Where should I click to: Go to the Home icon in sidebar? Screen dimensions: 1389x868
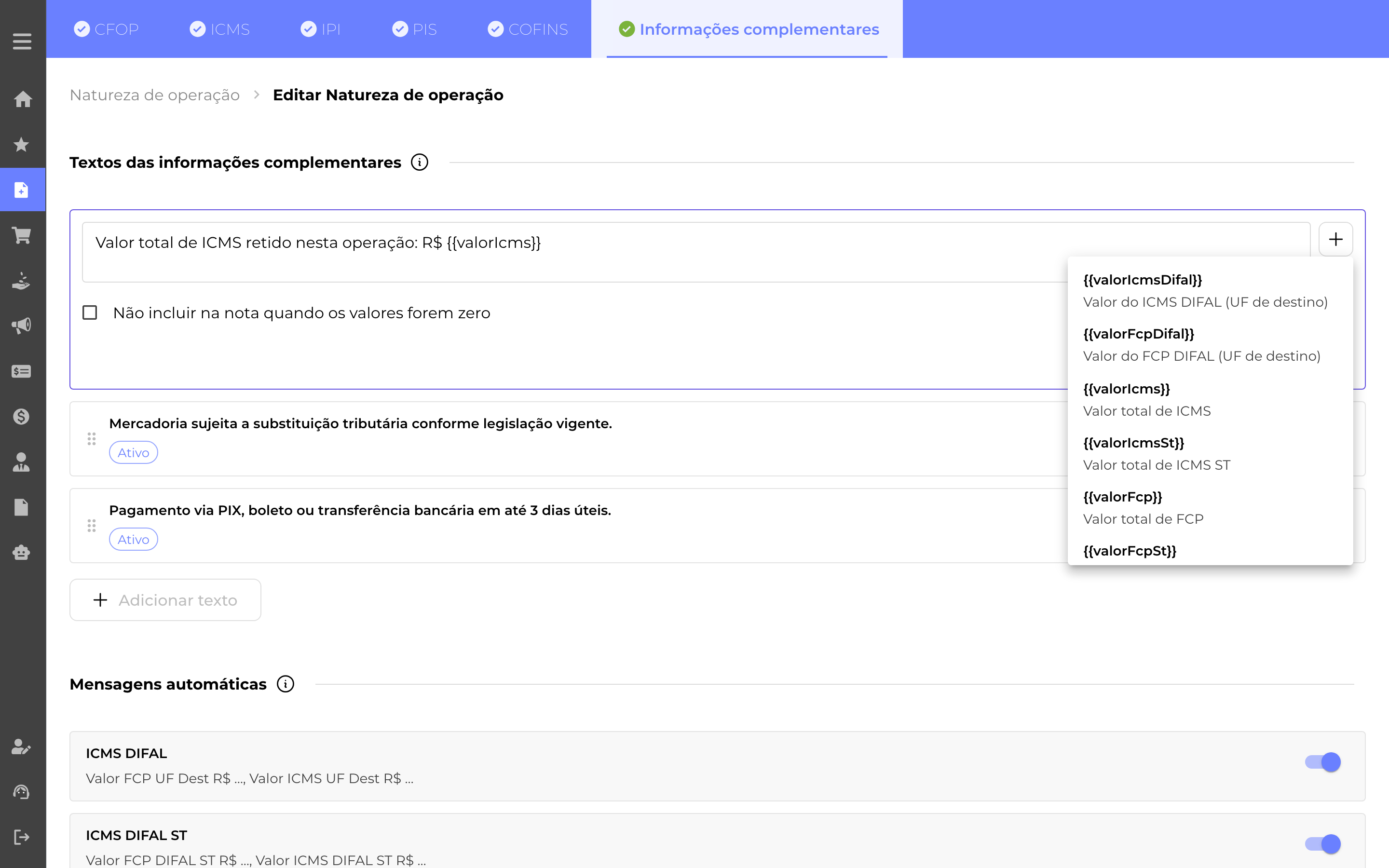coord(22,99)
